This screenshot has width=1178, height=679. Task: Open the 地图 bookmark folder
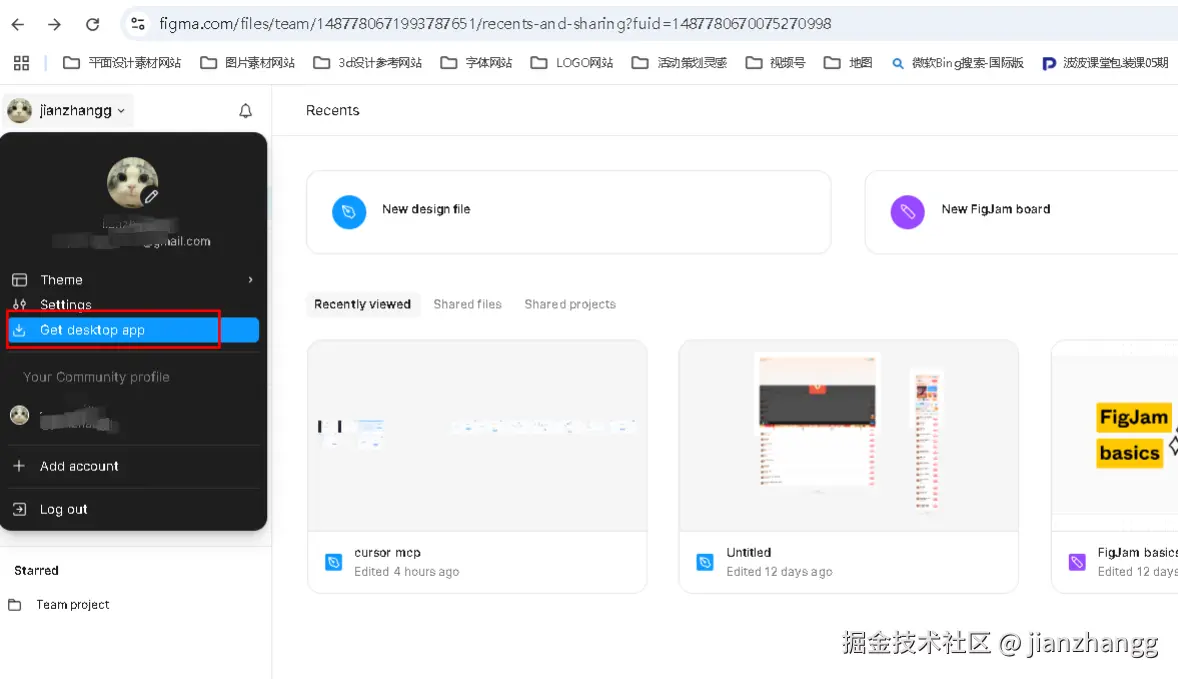click(848, 63)
